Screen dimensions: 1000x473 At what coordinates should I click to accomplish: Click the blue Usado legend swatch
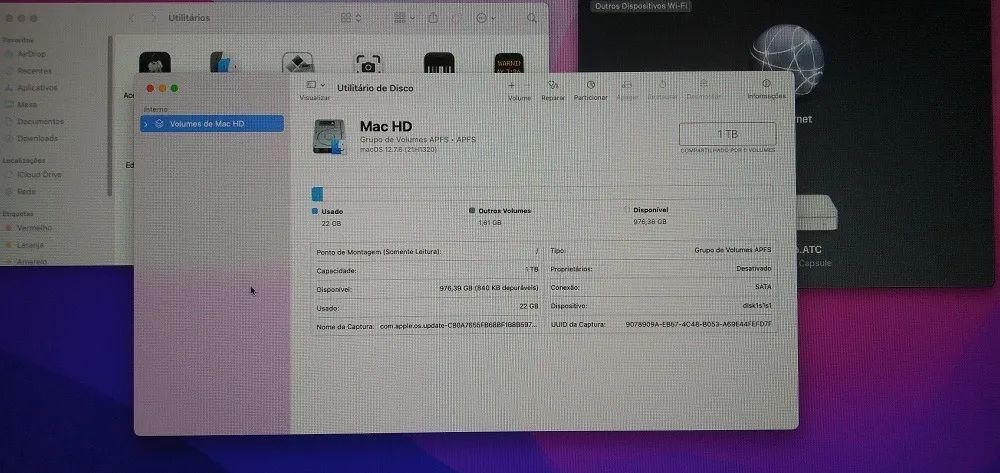point(314,211)
